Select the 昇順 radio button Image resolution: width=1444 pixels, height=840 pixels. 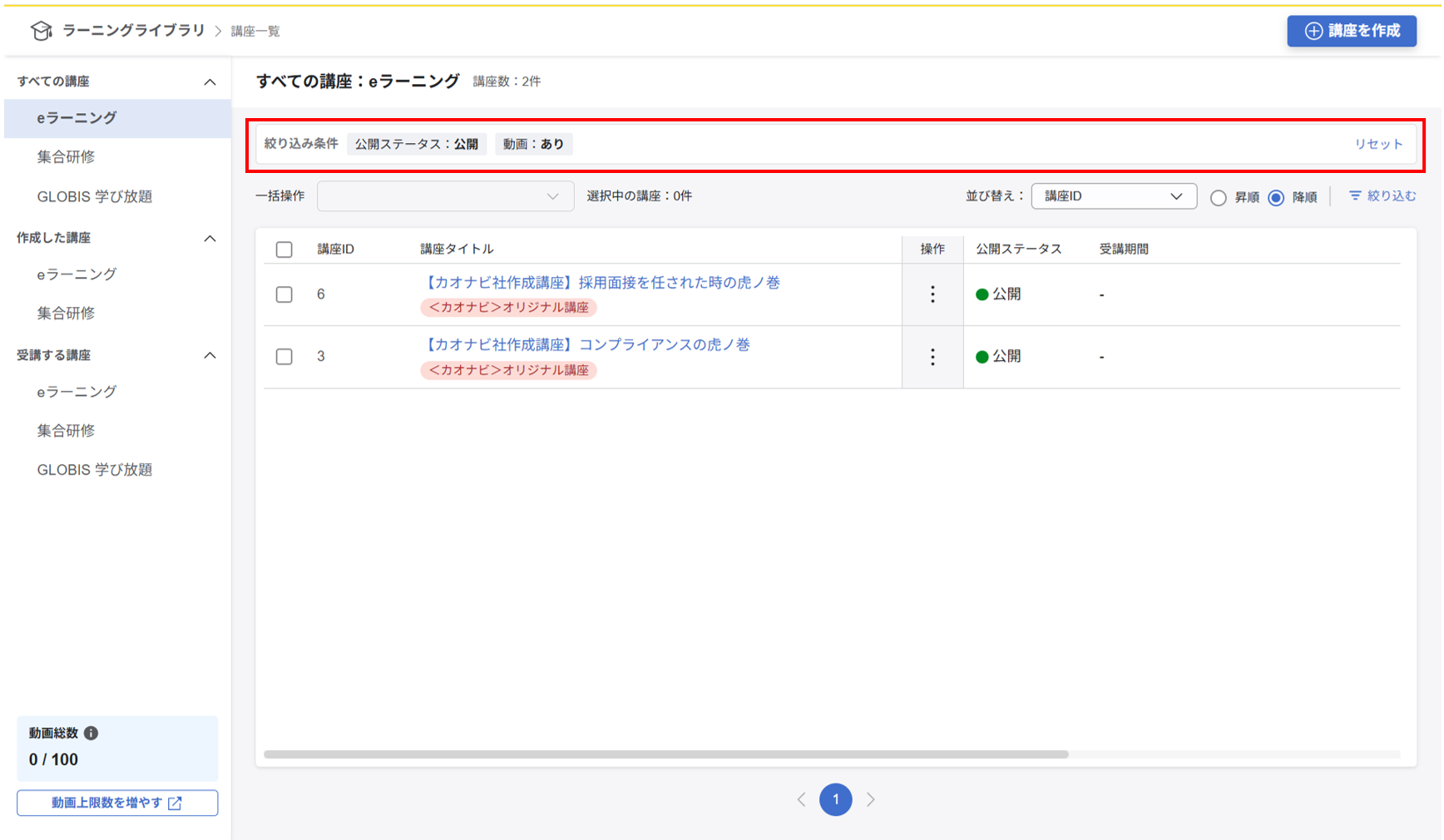tap(1219, 198)
